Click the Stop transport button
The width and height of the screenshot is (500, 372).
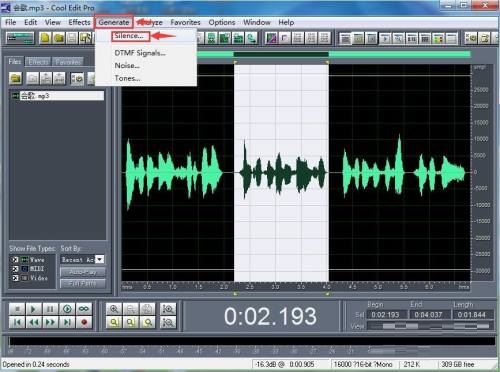tap(17, 309)
